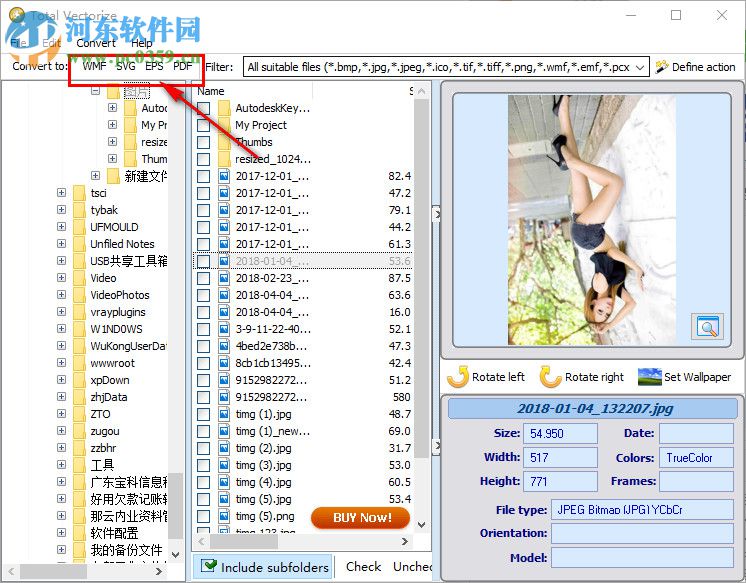The width and height of the screenshot is (746, 583).
Task: Check the AutodeskKey folder checkbox
Action: point(204,108)
